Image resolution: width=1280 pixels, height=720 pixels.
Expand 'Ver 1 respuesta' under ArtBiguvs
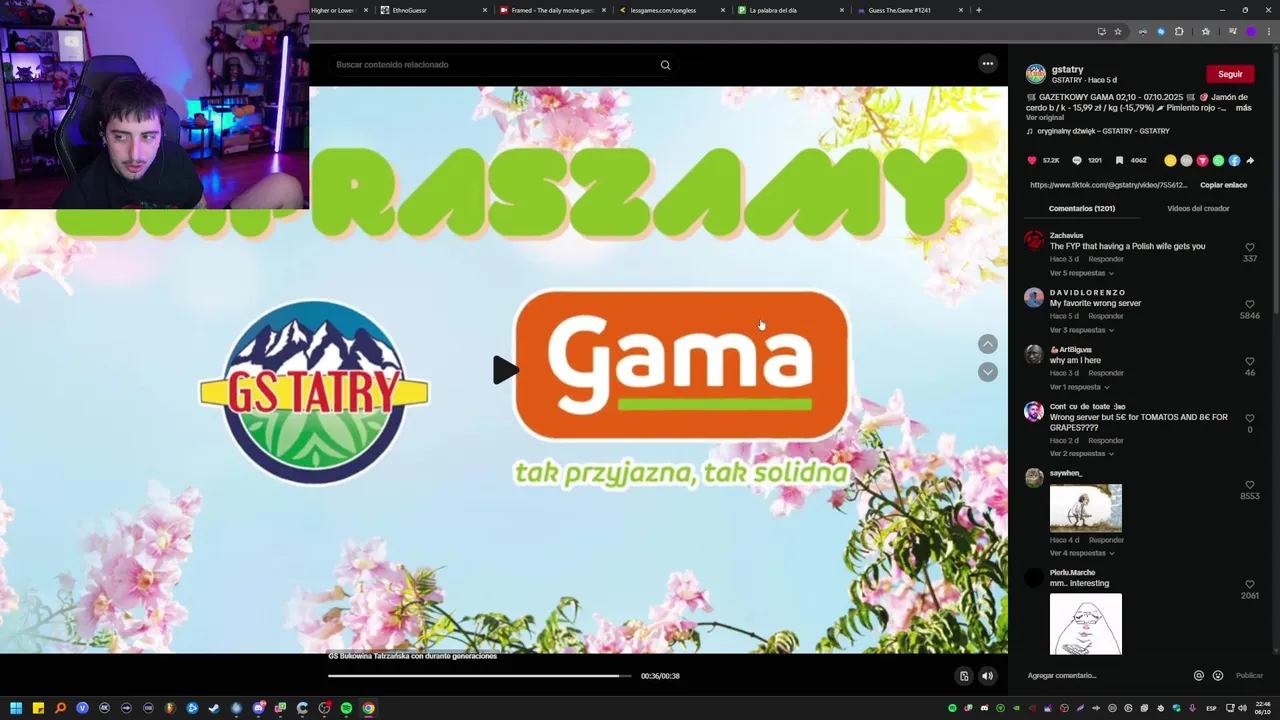[x=1078, y=387]
